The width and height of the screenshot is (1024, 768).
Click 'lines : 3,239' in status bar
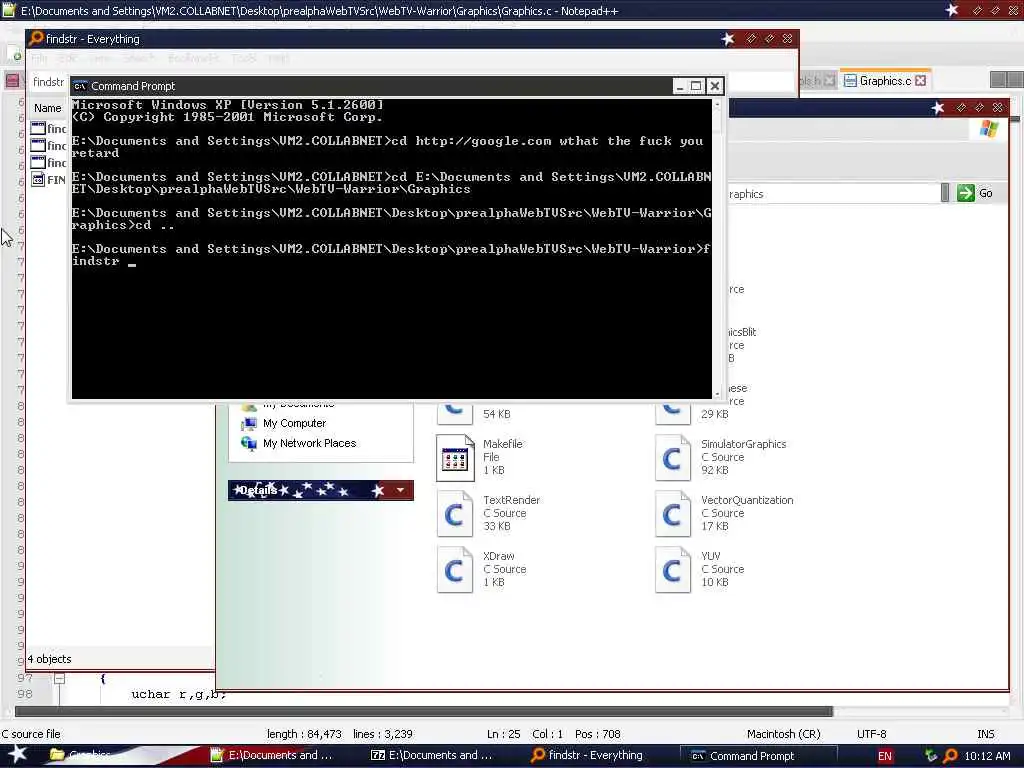(x=383, y=733)
